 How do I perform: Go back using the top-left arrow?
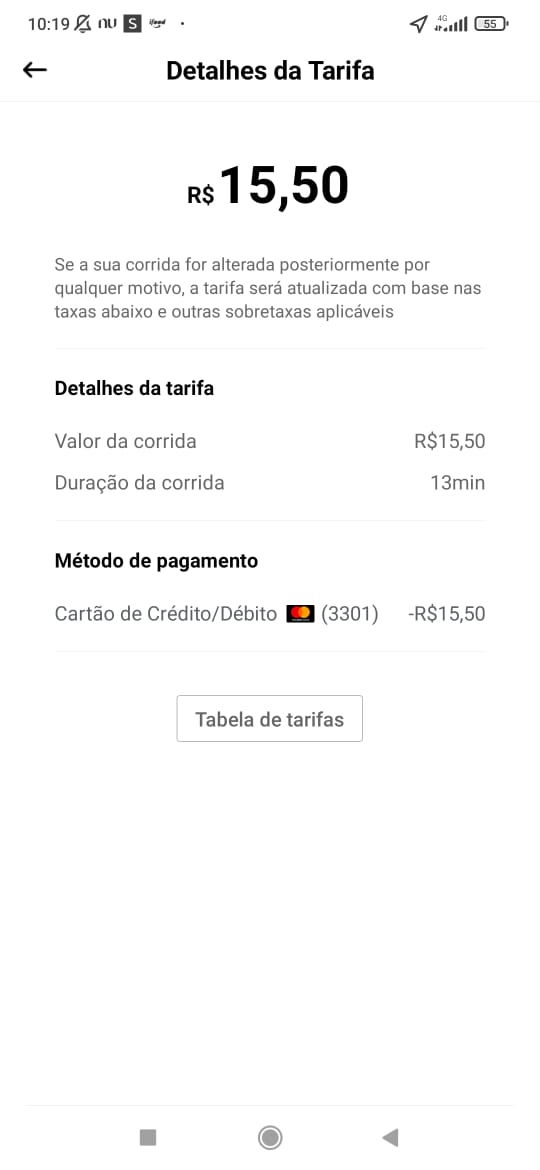click(34, 70)
